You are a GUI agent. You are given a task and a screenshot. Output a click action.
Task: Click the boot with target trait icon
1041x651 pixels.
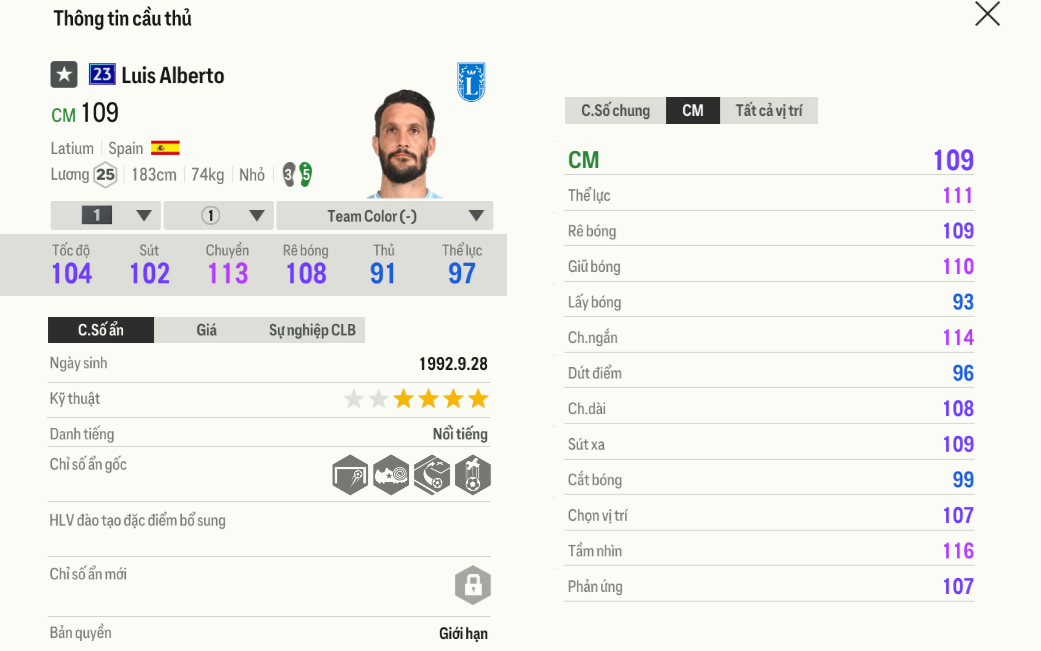pyautogui.click(x=391, y=475)
